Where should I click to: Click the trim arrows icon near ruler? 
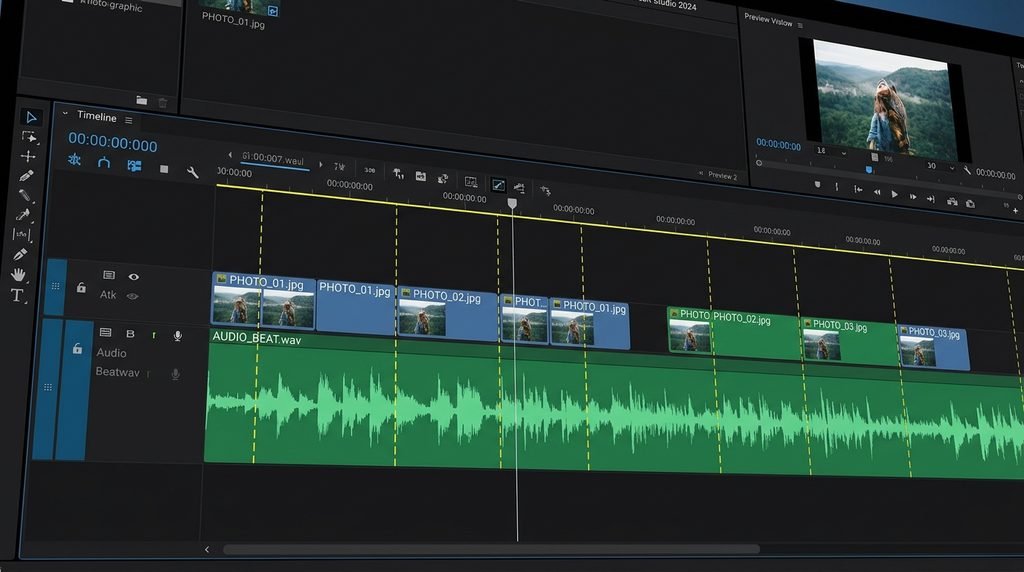click(x=545, y=191)
